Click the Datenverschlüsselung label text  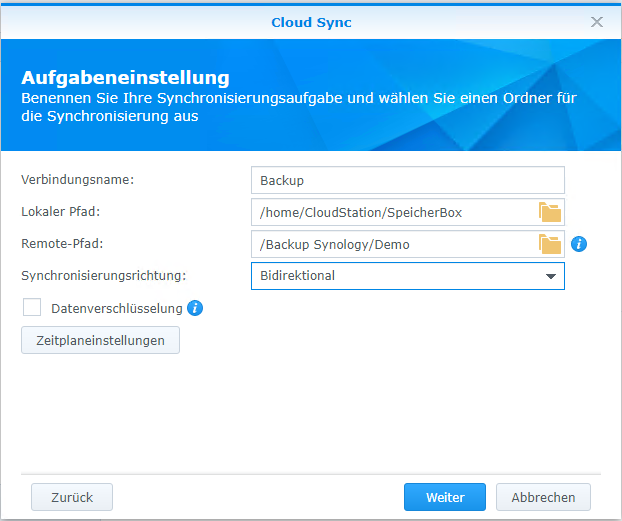pos(116,308)
